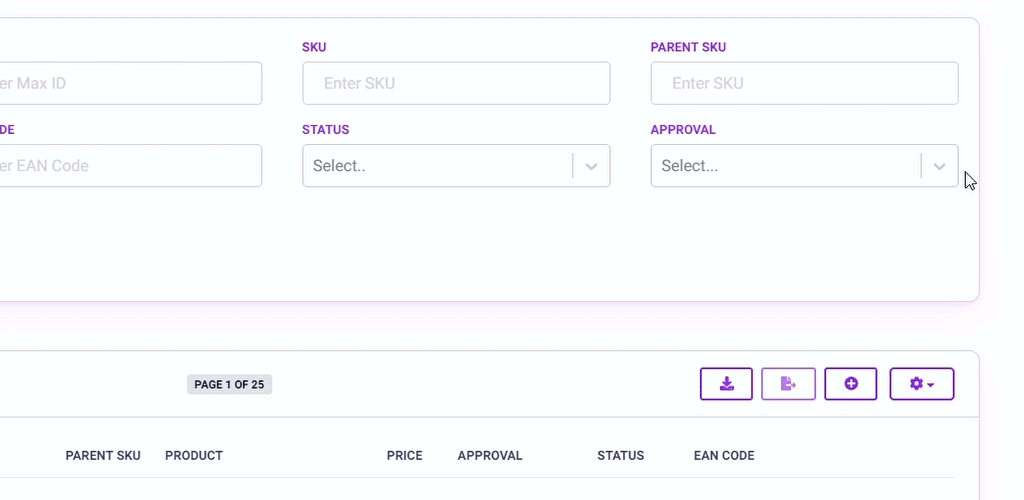Sort by the PRICE column header

(x=404, y=456)
